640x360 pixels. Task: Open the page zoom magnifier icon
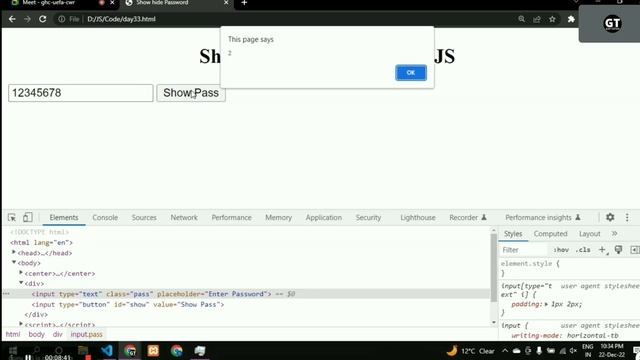pos(521,19)
